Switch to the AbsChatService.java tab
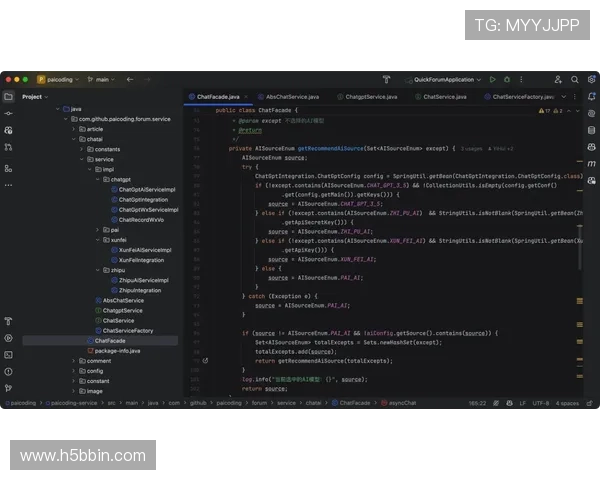The height and width of the screenshot is (480, 600). pos(291,97)
